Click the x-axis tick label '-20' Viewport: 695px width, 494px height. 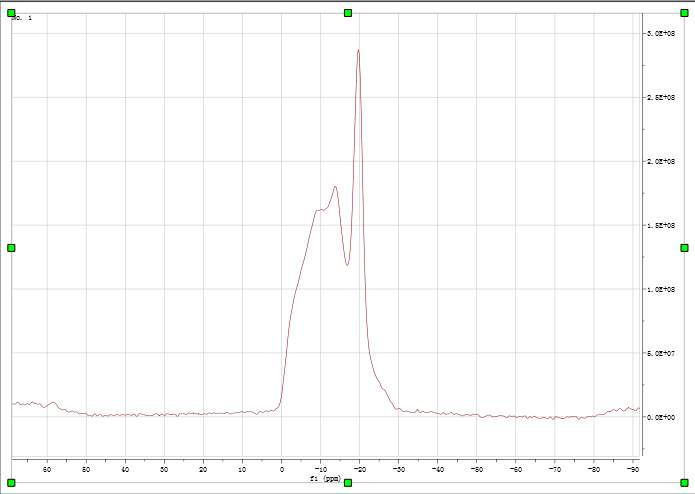(359, 470)
